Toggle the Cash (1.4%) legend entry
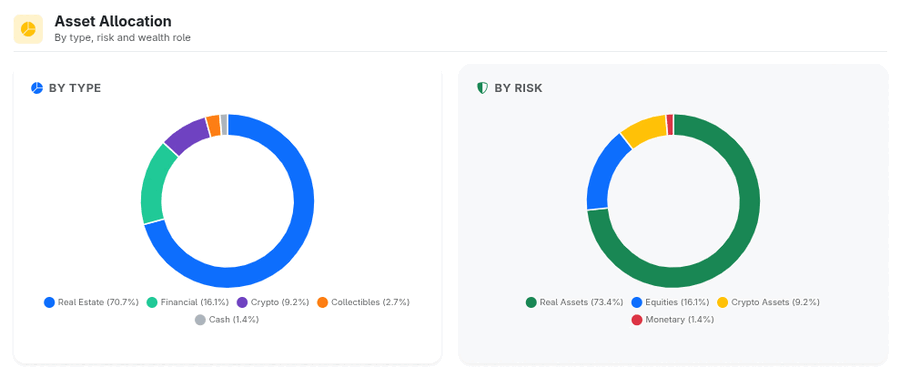The image size is (900, 368). pos(227,320)
